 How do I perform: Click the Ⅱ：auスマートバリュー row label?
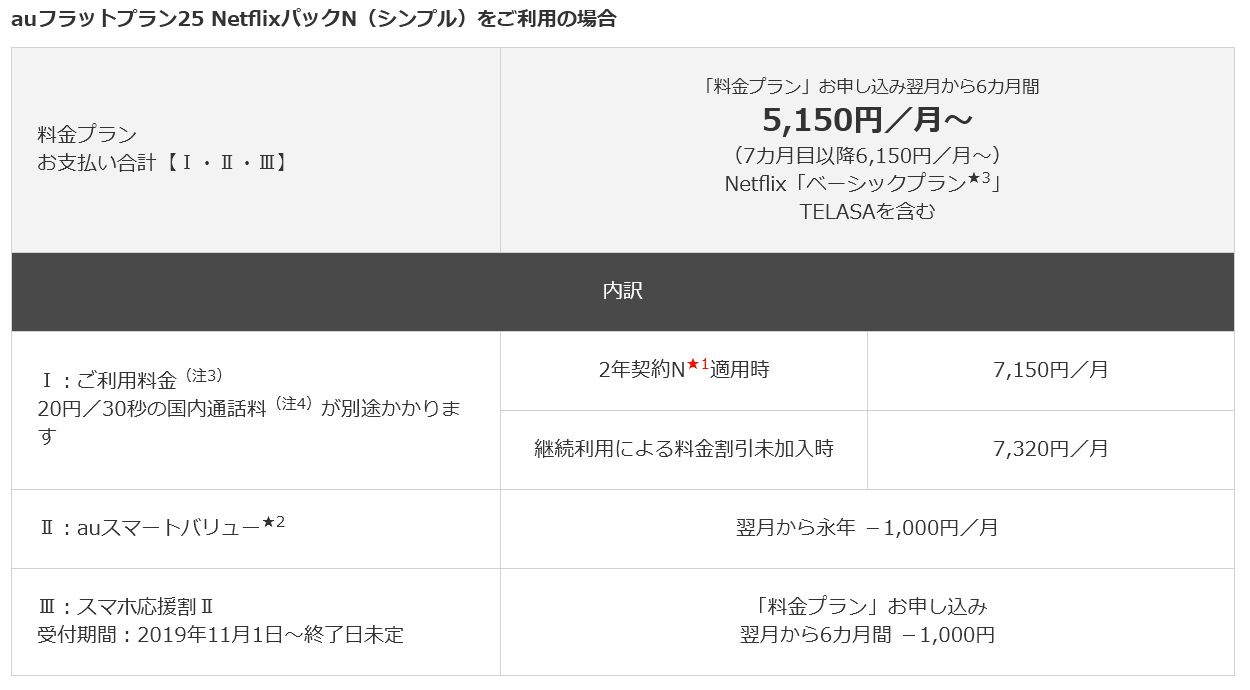coord(150,529)
